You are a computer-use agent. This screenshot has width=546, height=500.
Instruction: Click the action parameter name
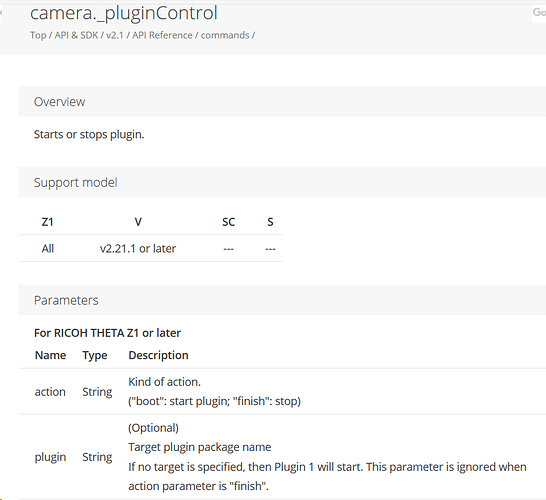click(50, 392)
